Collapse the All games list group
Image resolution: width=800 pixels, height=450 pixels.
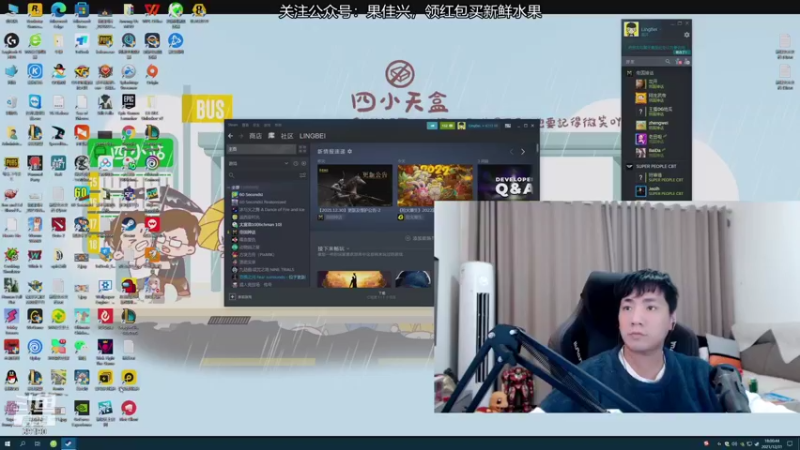click(229, 187)
